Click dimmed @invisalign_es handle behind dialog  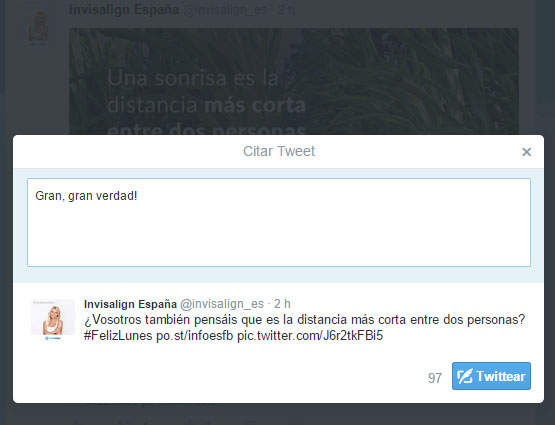click(225, 10)
